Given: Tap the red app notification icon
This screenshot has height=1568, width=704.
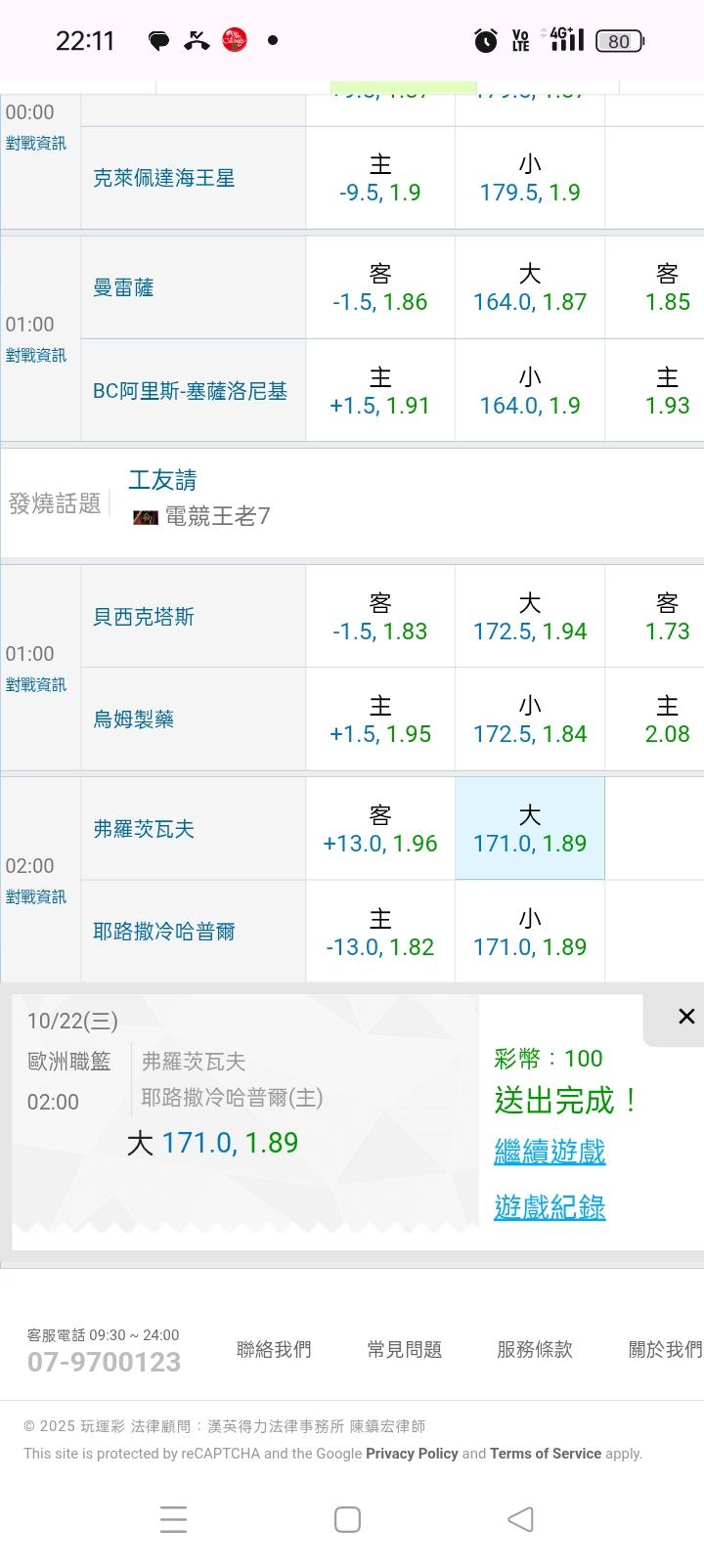Looking at the screenshot, I should [235, 40].
